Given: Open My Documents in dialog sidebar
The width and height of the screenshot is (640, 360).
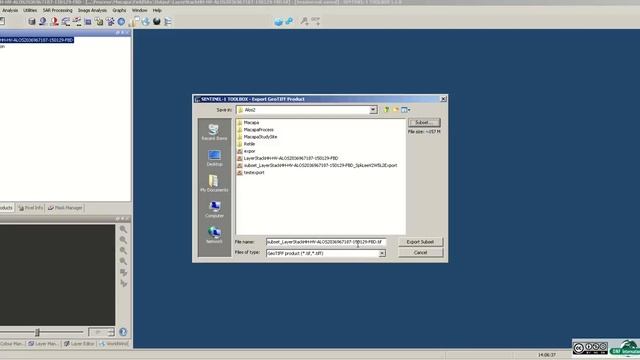Looking at the screenshot, I should [x=214, y=184].
